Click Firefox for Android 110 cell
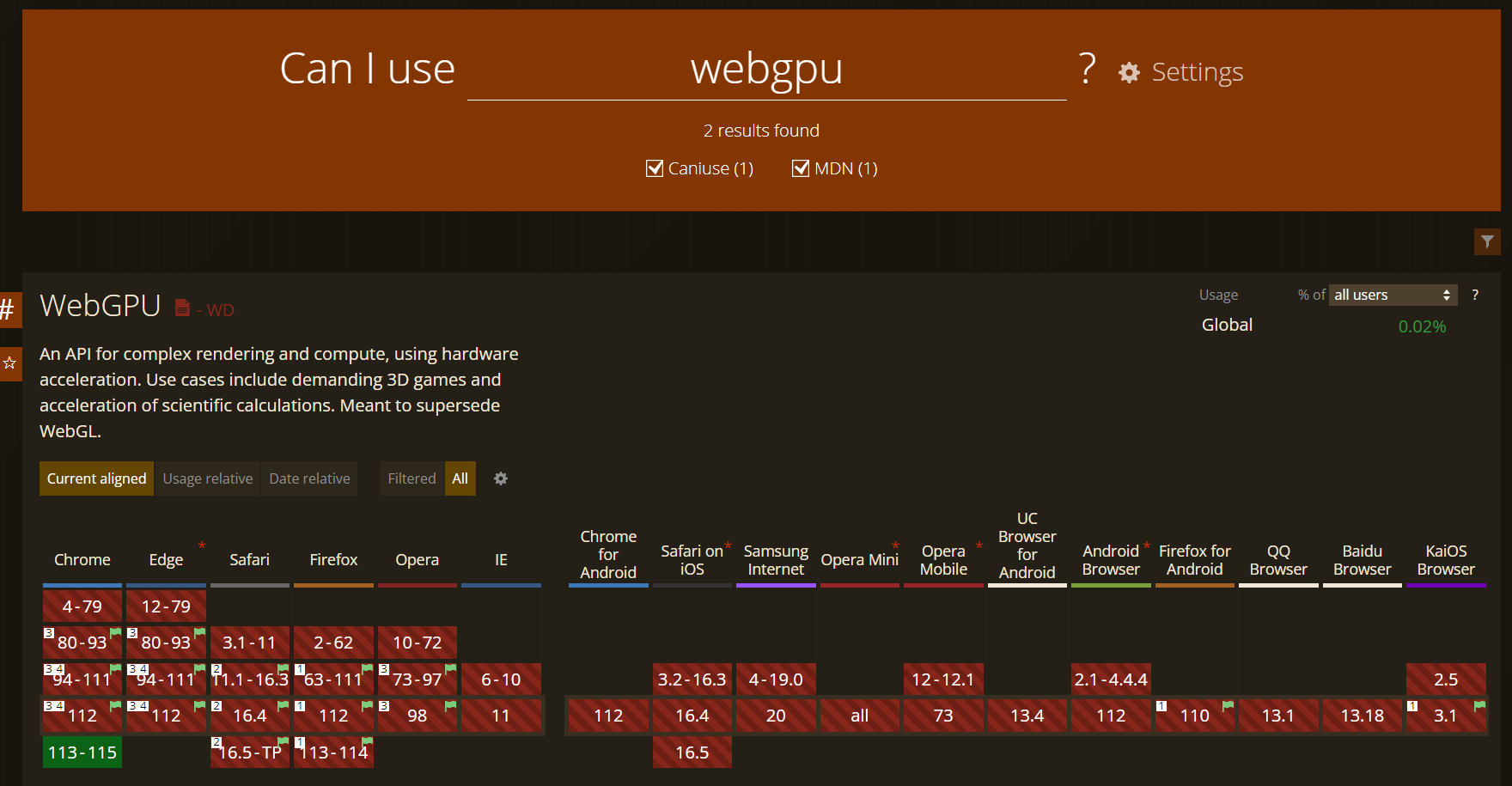1512x786 pixels. (x=1195, y=716)
